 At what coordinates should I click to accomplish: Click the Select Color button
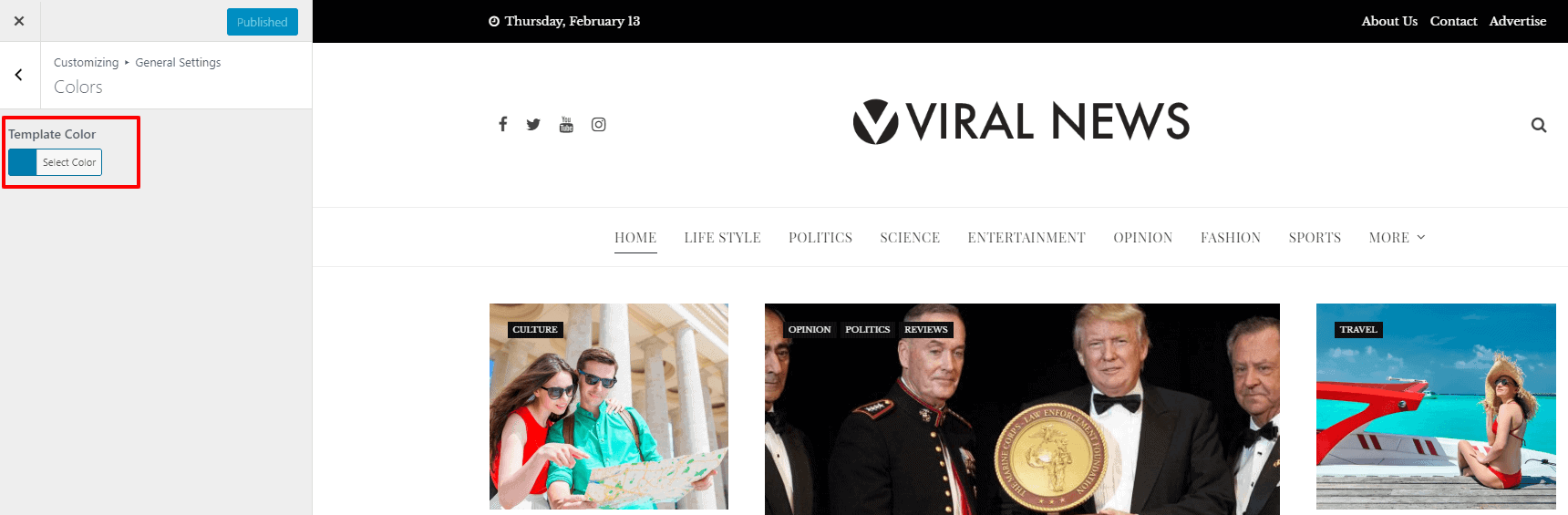point(69,162)
